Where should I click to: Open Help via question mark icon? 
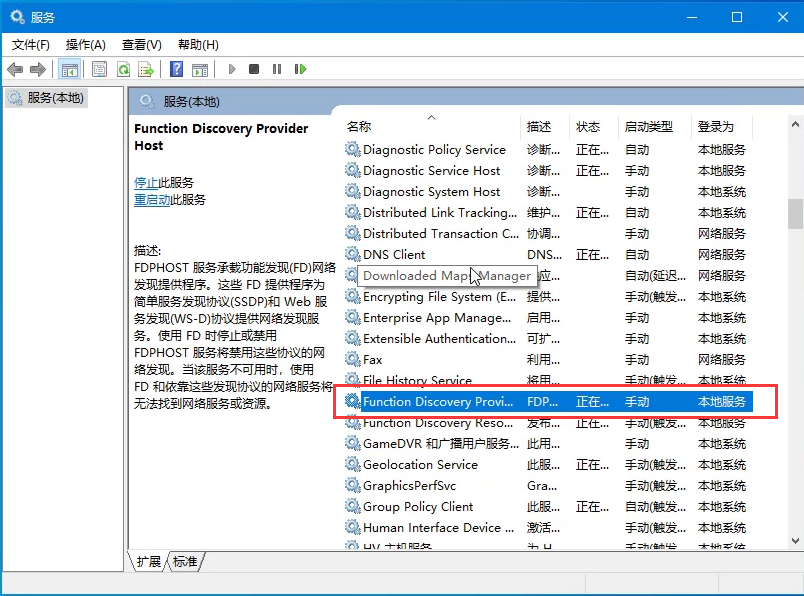pos(176,69)
